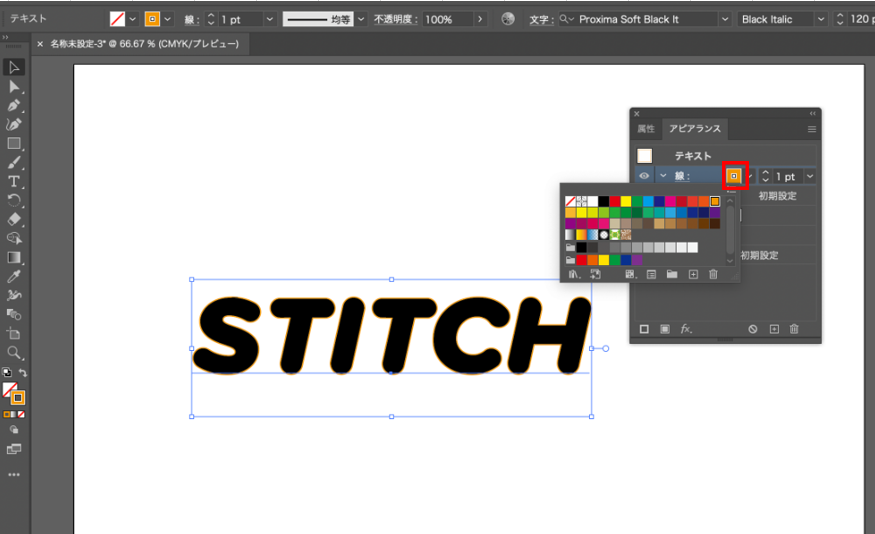Select the Eraser tool
Viewport: 875px width, 534px height.
[x=14, y=219]
